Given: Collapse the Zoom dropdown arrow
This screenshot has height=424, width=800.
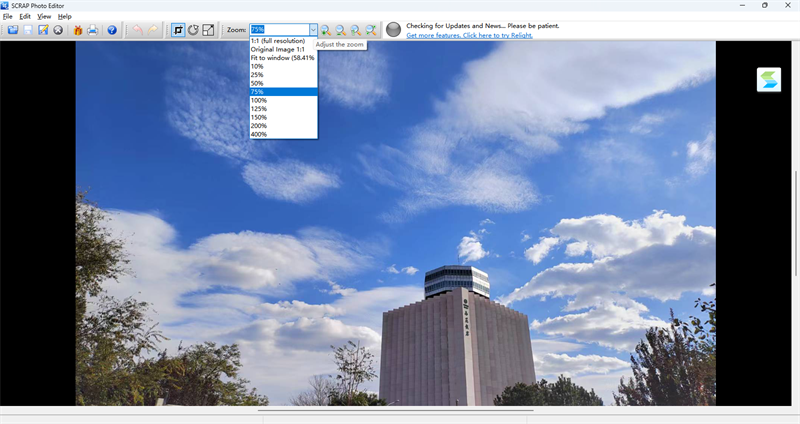Looking at the screenshot, I should pyautogui.click(x=312, y=30).
